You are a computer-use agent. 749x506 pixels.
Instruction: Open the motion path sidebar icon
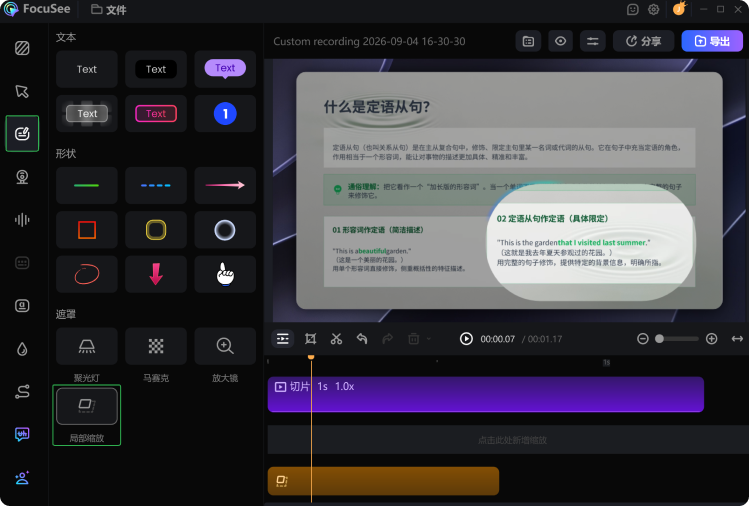click(x=22, y=392)
